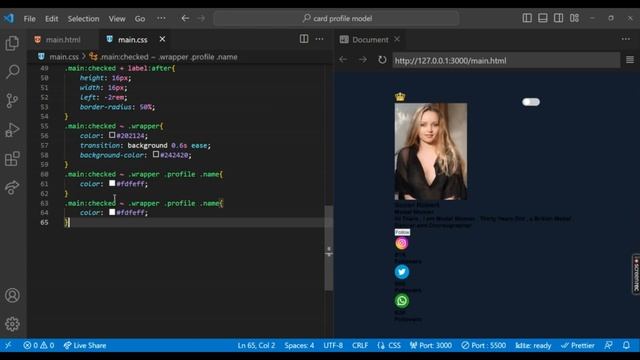The image size is (640, 360).
Task: Click the WhatsApp icon in preview
Action: pos(402,301)
